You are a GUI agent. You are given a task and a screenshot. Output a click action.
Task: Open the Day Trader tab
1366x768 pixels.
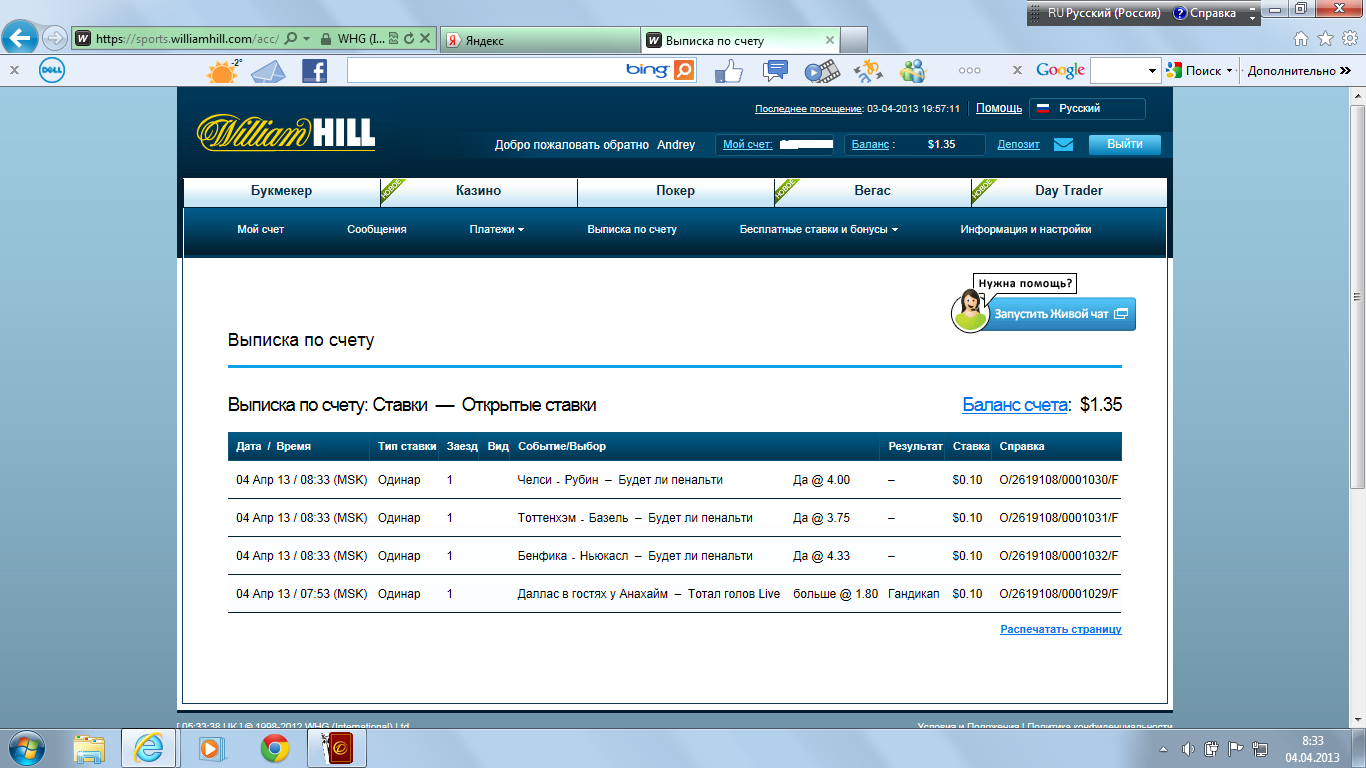pyautogui.click(x=1068, y=191)
